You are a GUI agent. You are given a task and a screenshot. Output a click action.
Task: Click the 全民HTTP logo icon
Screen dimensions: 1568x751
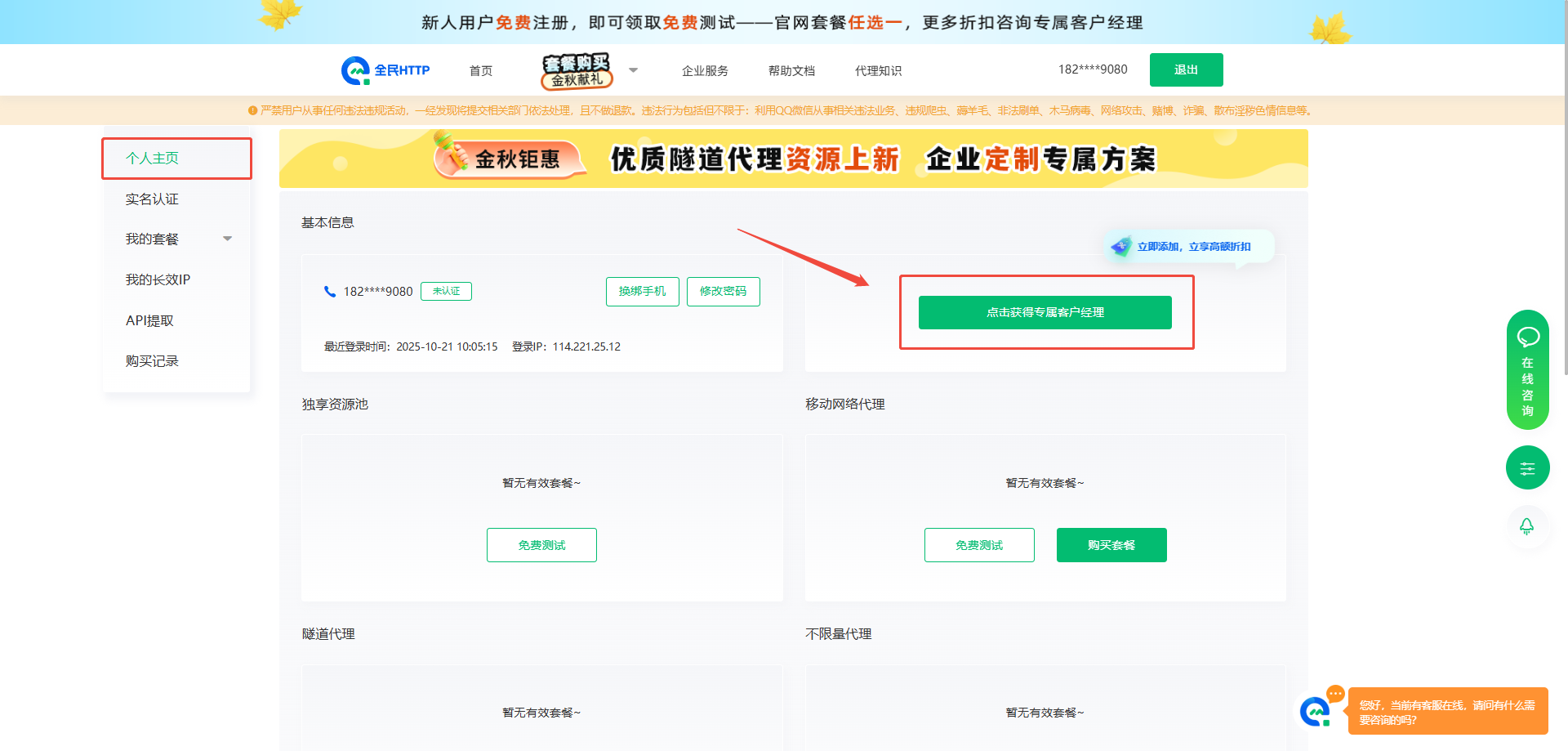coord(355,70)
